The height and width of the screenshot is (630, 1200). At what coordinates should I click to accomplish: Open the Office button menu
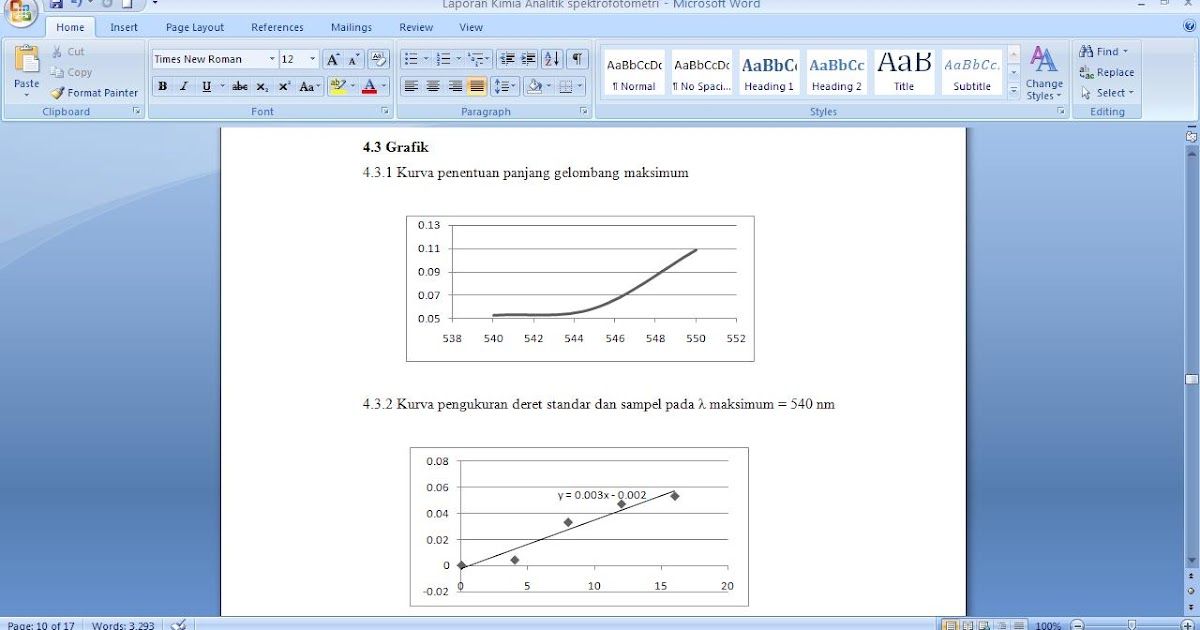[20, 10]
